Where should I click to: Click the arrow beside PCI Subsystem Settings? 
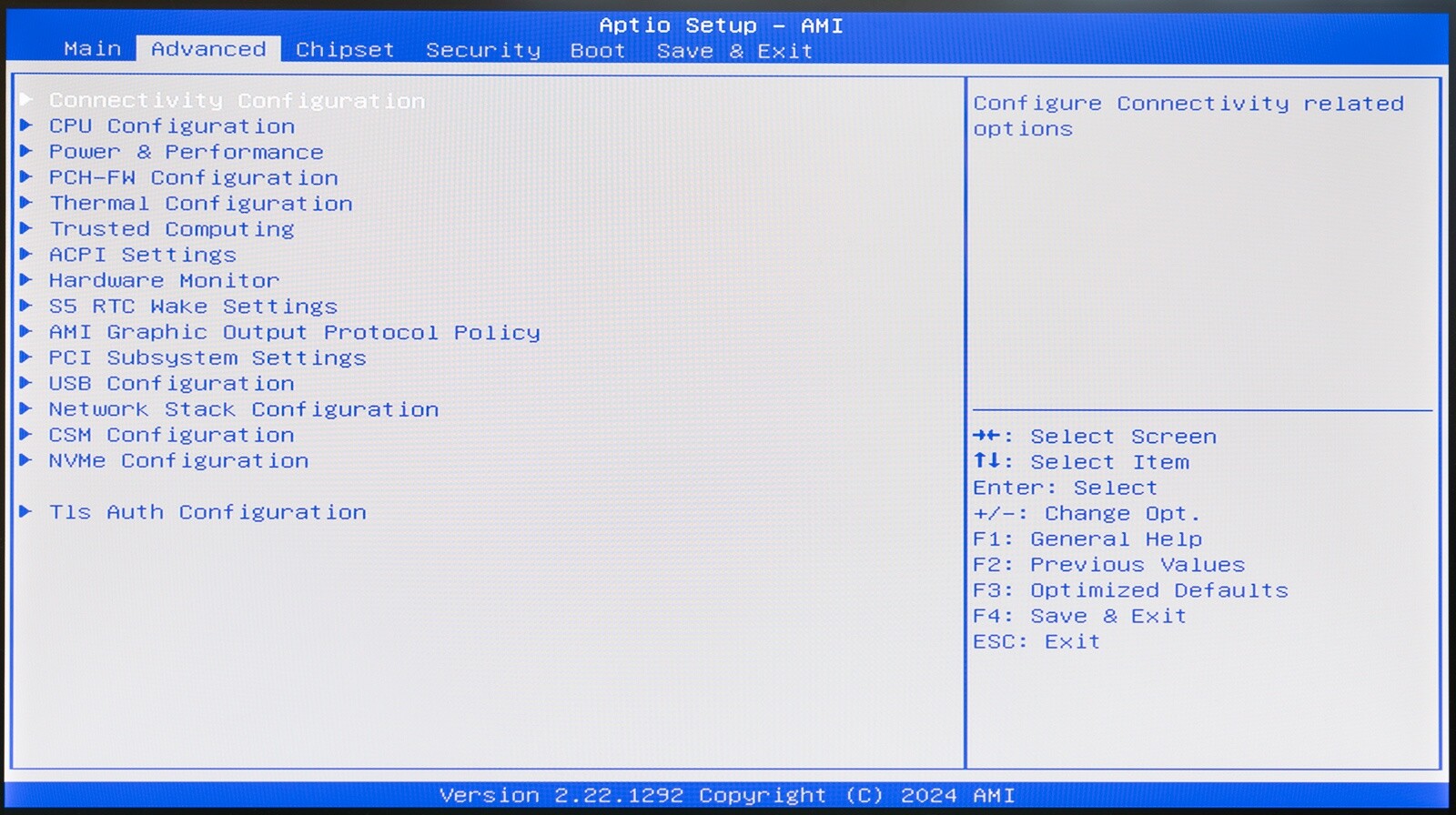point(26,357)
